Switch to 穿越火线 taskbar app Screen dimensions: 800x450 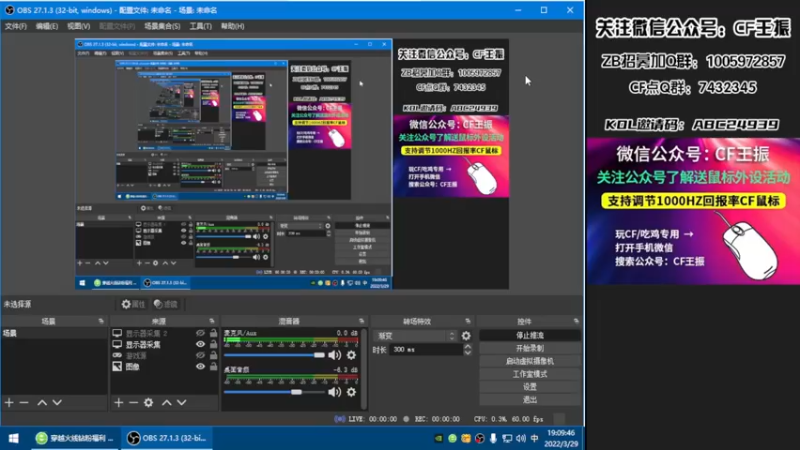click(x=76, y=438)
